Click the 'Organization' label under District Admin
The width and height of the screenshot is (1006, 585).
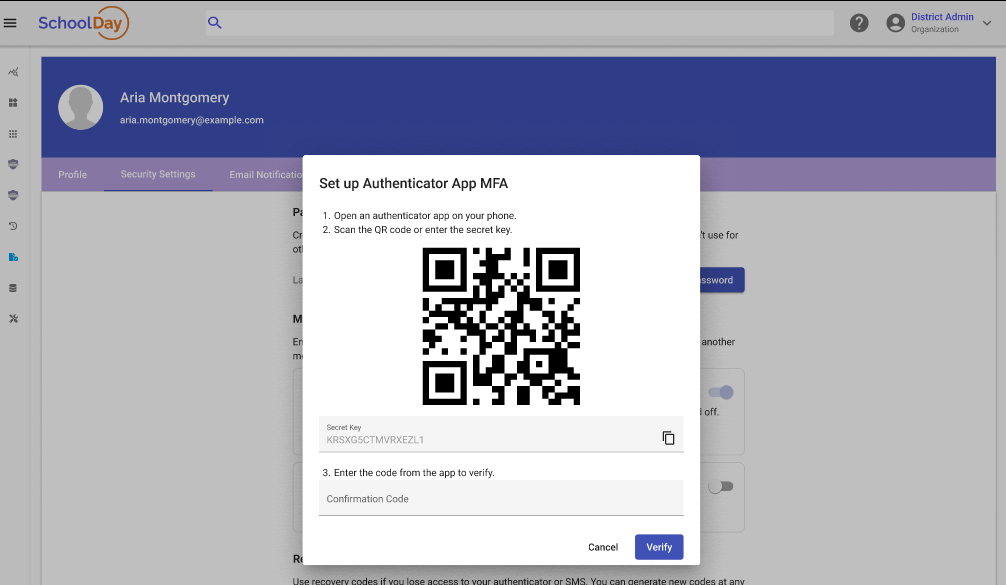tap(935, 30)
